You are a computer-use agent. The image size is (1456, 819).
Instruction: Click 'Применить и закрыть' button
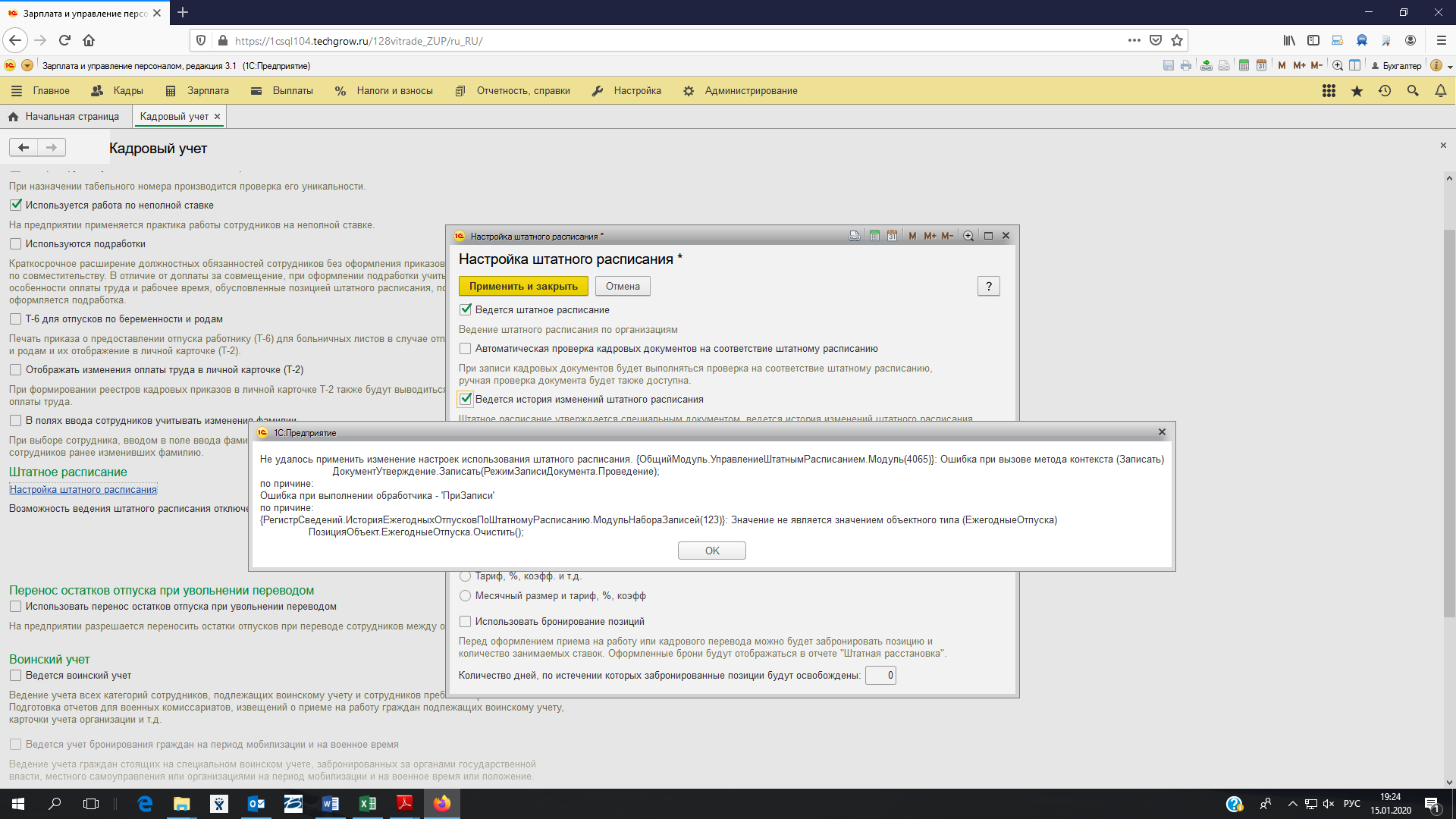[x=523, y=287]
